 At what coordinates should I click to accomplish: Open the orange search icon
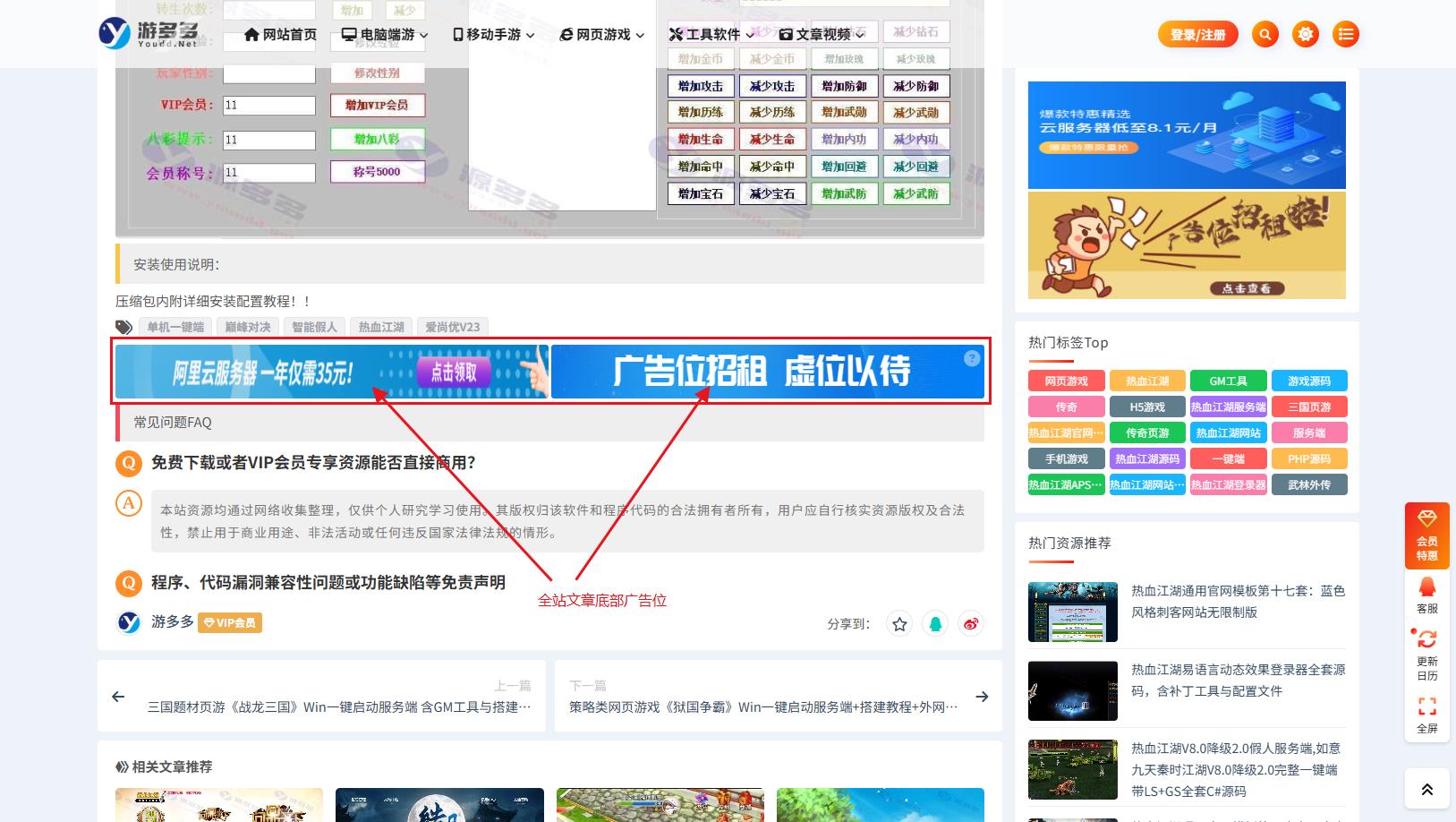(1265, 34)
